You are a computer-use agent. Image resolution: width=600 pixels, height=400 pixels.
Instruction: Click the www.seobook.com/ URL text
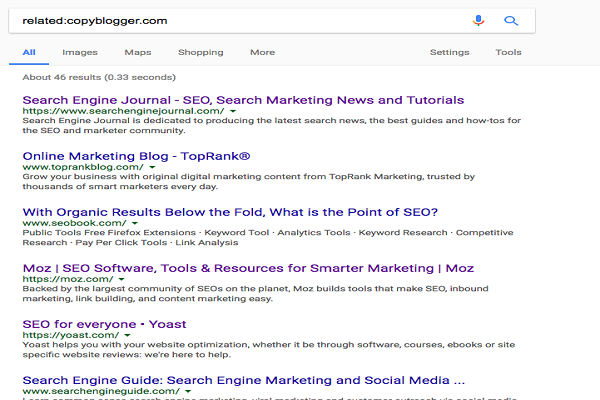coord(74,223)
